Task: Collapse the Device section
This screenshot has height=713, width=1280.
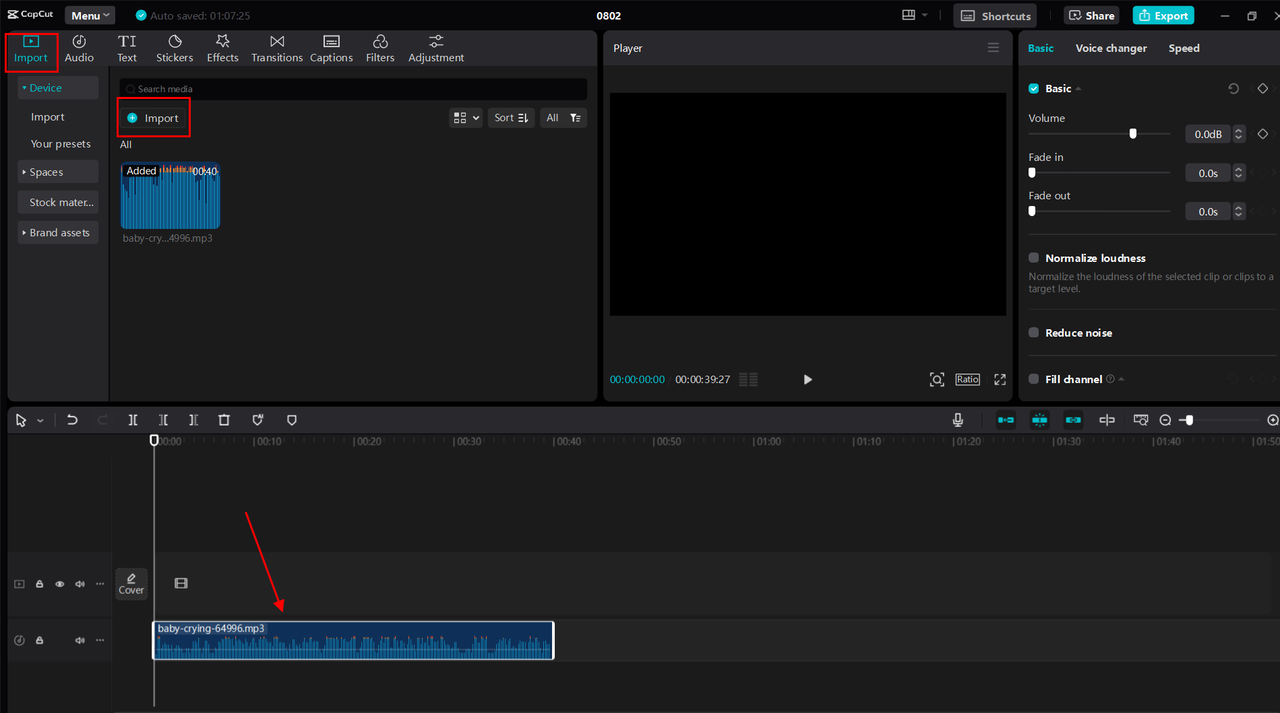Action: point(58,88)
